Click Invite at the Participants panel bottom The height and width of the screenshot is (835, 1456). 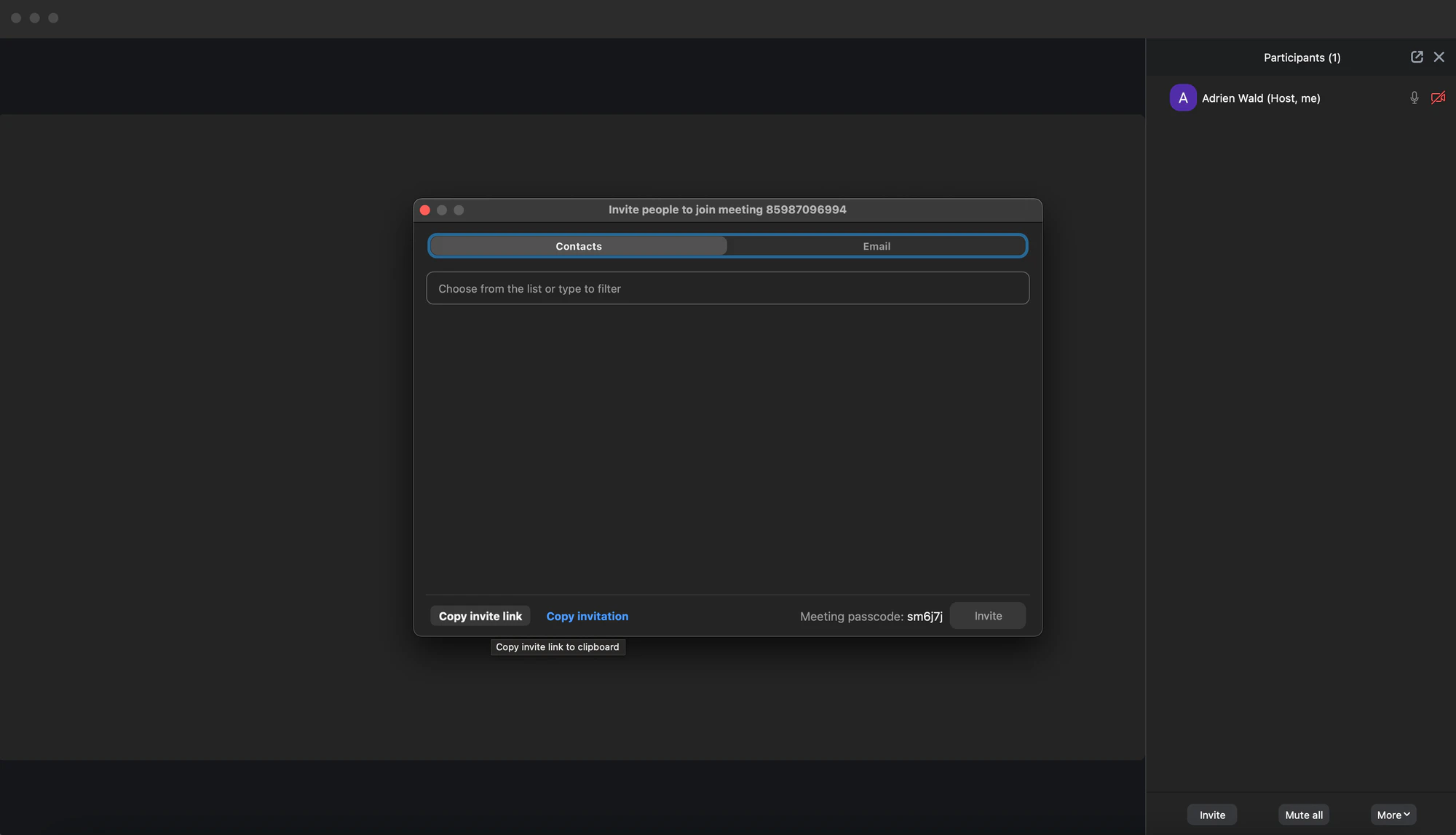(1212, 815)
